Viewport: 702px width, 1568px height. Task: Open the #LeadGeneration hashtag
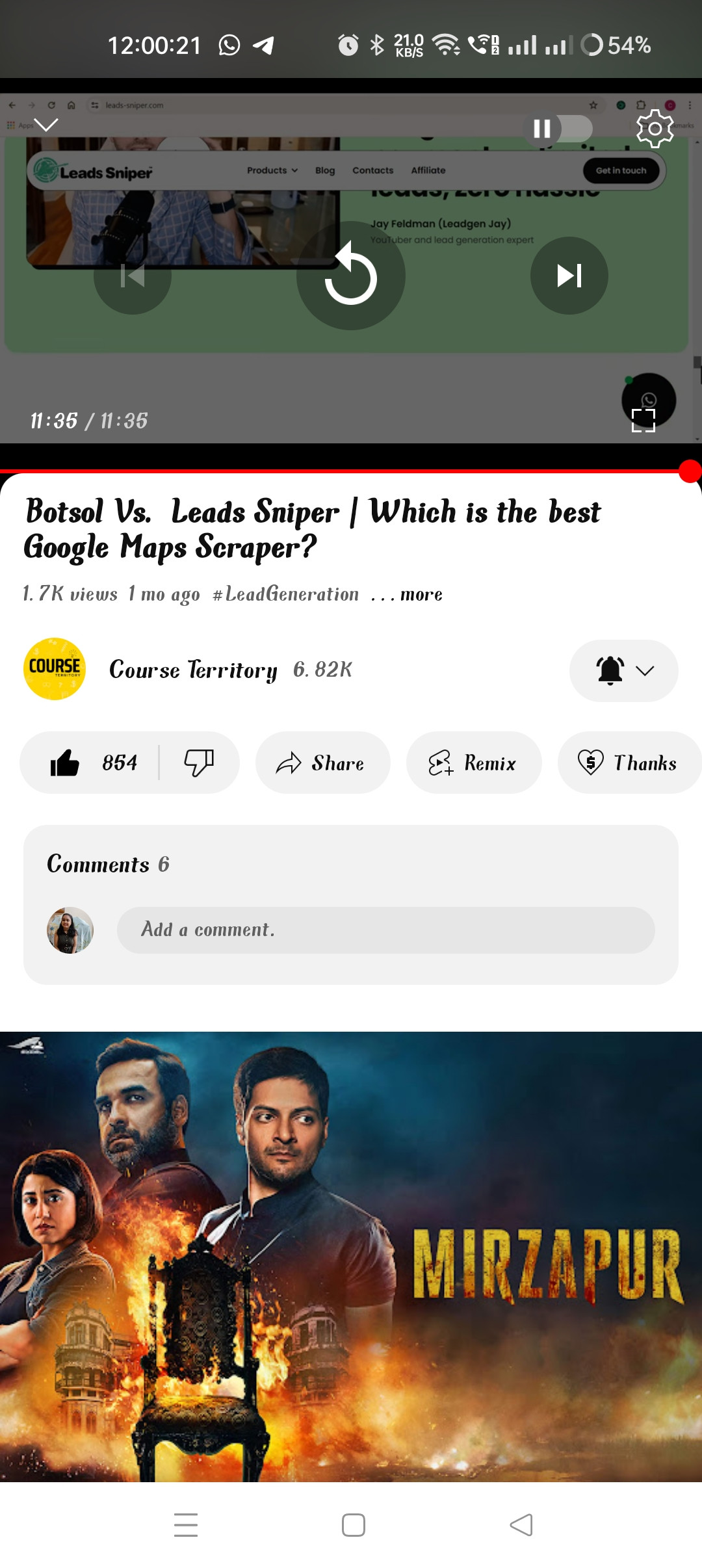click(285, 594)
